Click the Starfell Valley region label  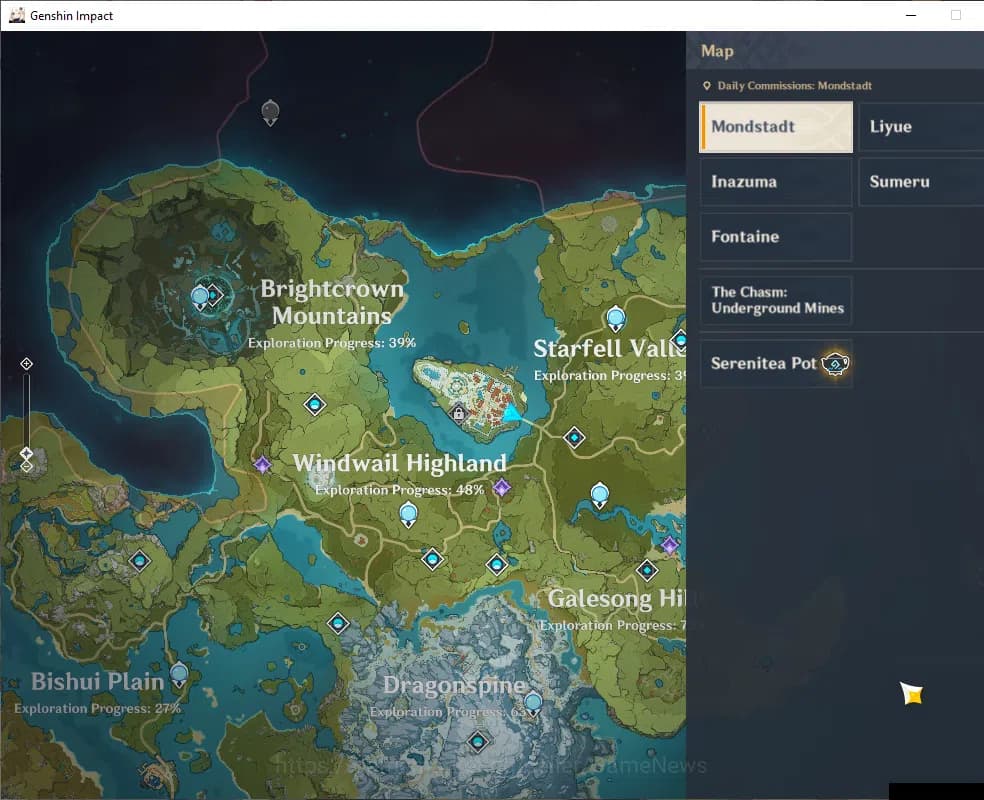tap(609, 348)
